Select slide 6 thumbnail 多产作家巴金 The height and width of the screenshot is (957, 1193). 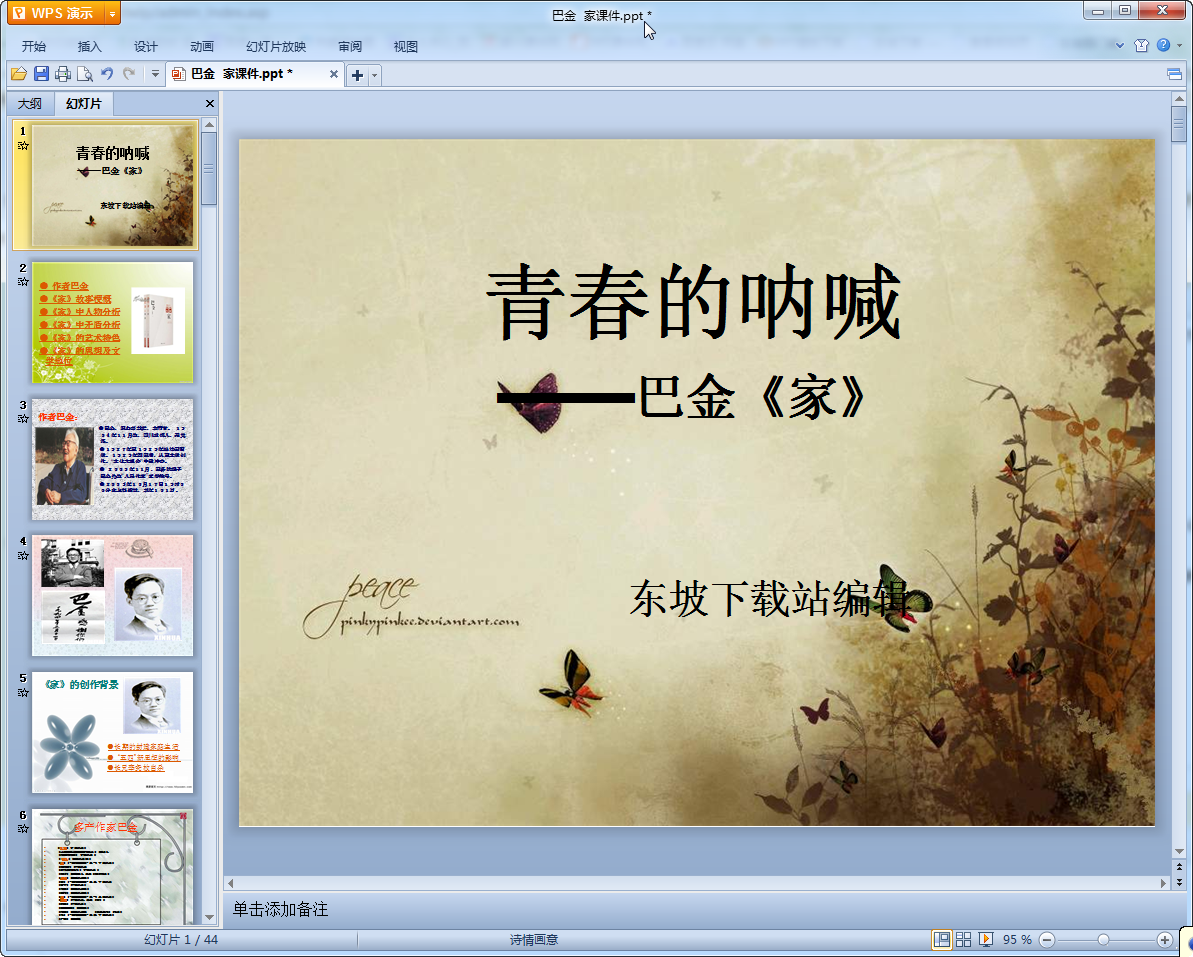(113, 867)
